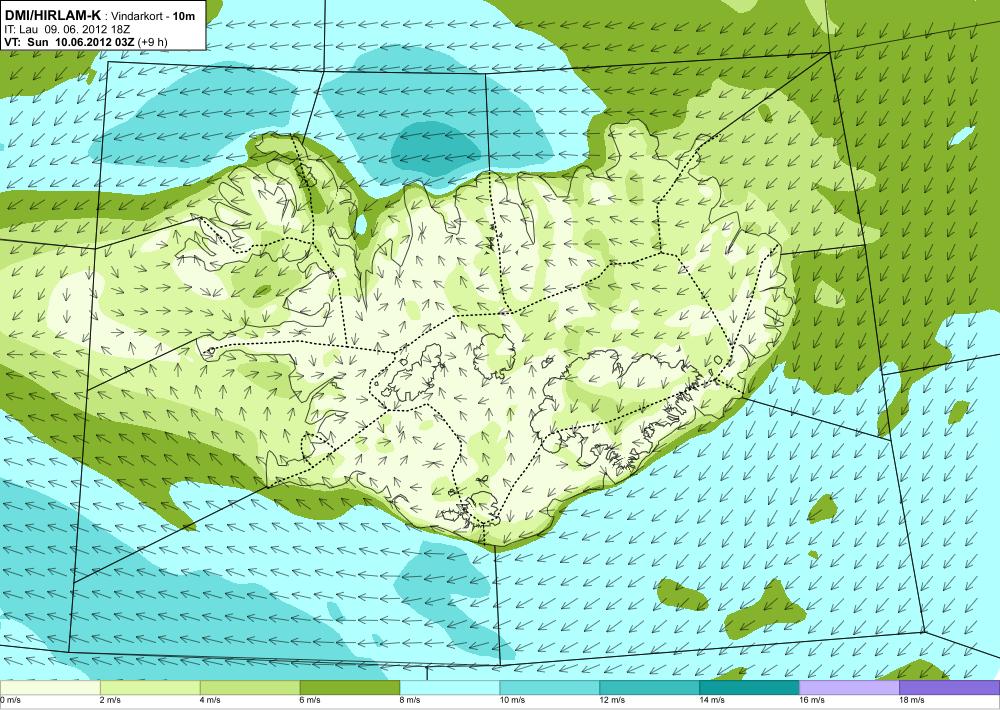Click the 12–14 m/s teal swatch
Screen dimensions: 1000x710
tap(649, 688)
